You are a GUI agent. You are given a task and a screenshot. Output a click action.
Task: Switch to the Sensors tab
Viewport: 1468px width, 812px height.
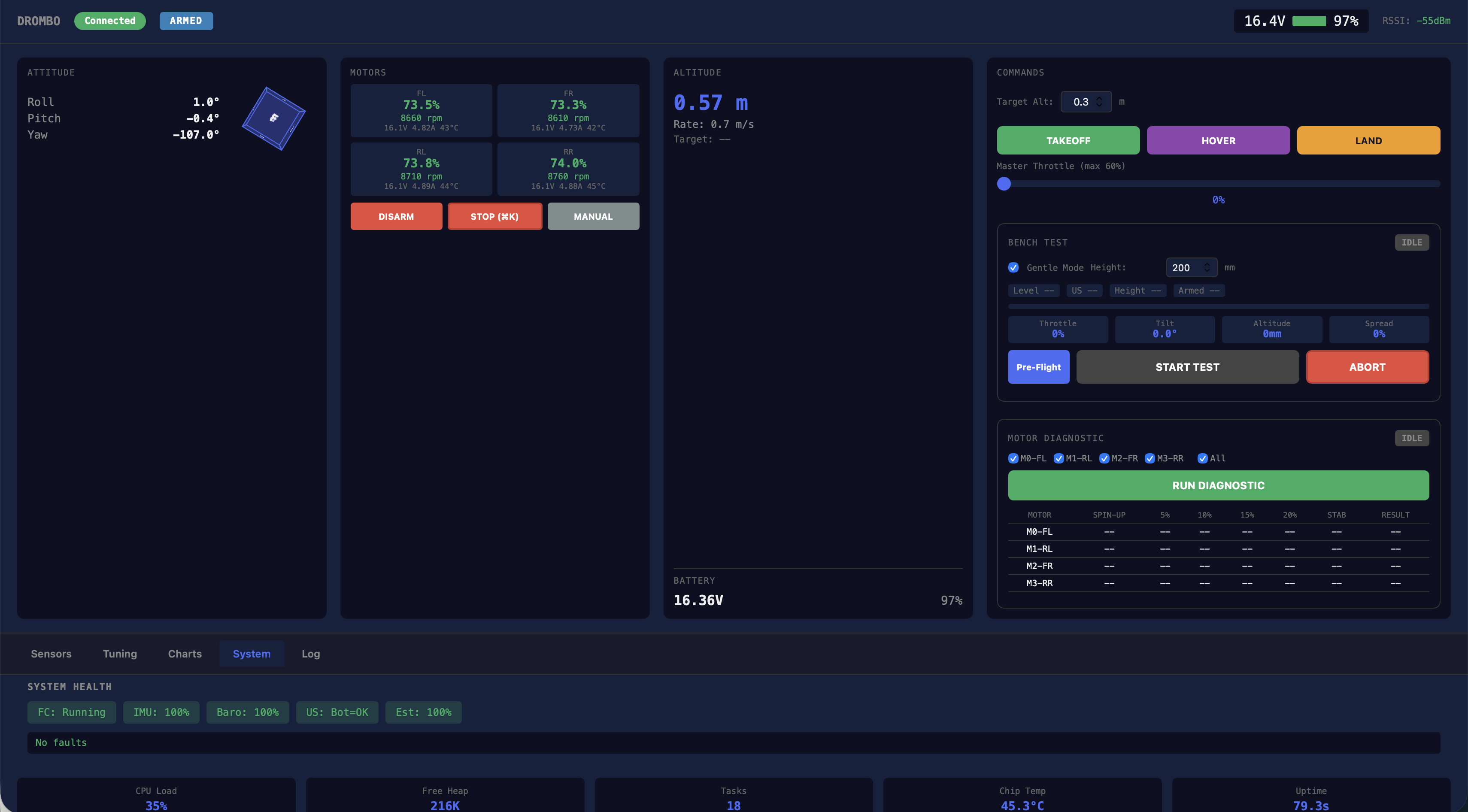click(x=51, y=654)
